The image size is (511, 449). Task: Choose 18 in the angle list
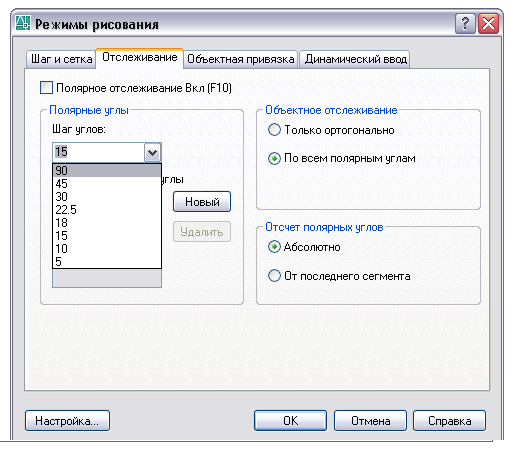[x=107, y=223]
